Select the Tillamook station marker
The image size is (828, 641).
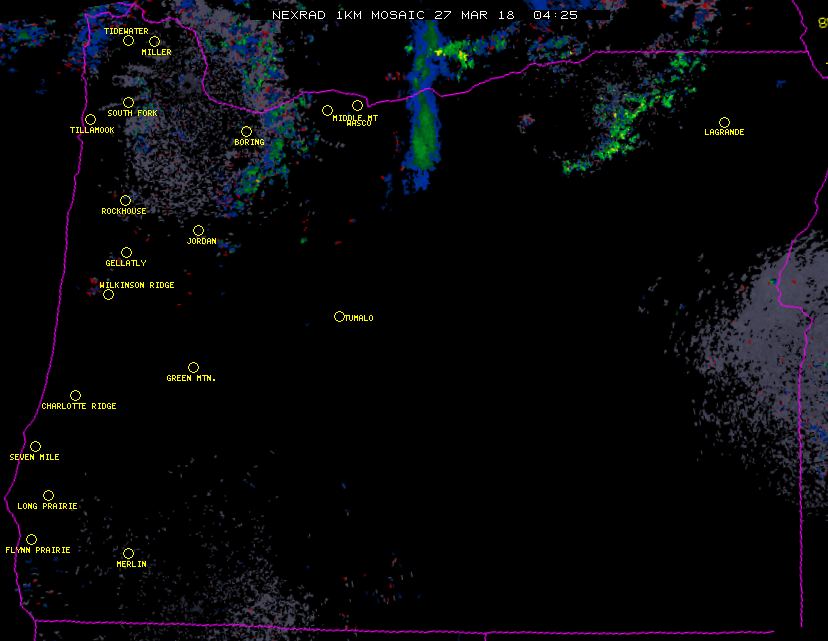point(90,120)
